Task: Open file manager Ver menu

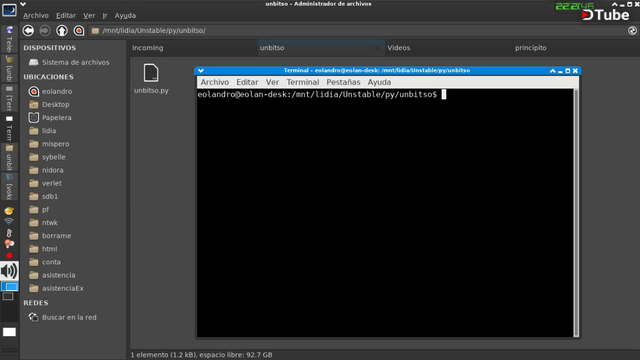Action: click(x=89, y=16)
